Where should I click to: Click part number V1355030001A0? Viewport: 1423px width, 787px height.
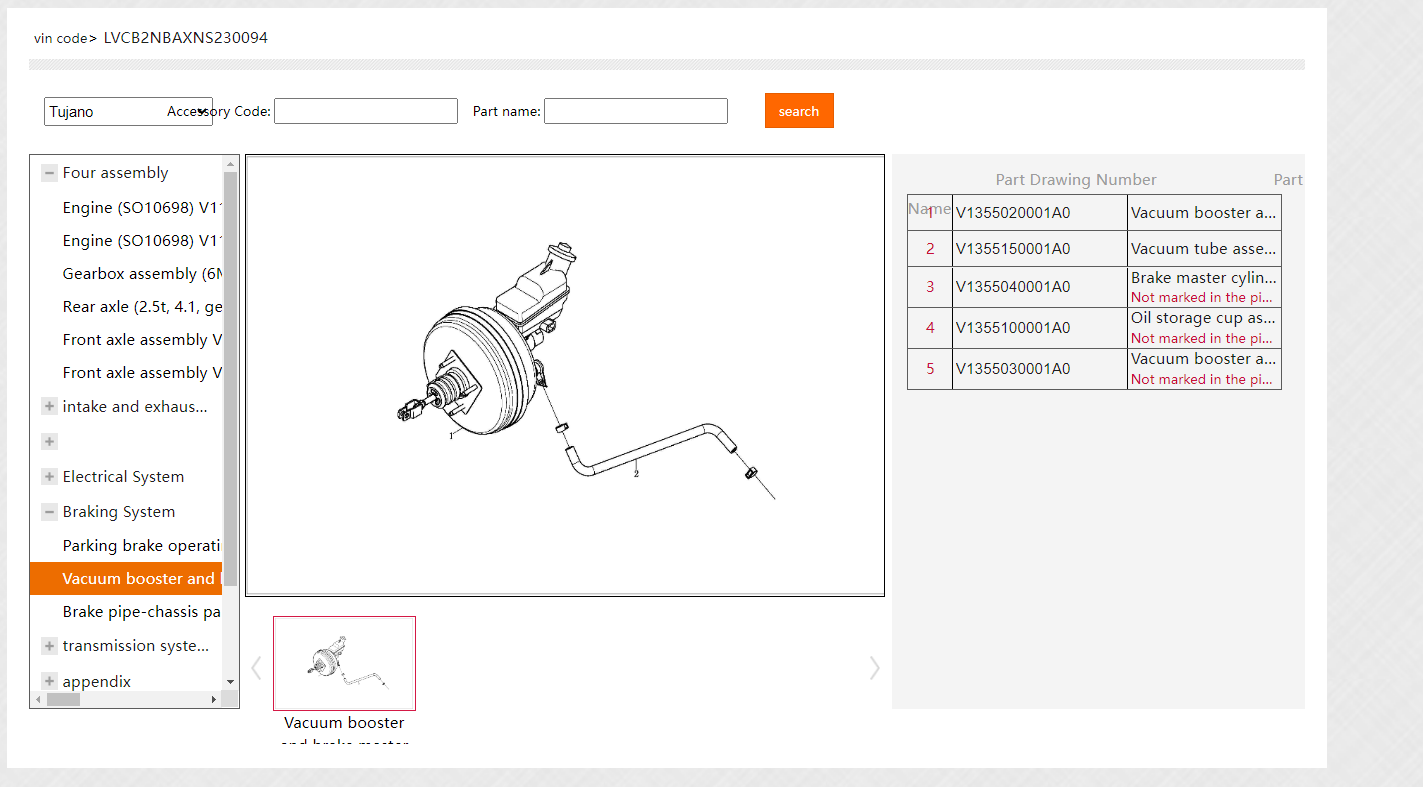coord(1013,369)
